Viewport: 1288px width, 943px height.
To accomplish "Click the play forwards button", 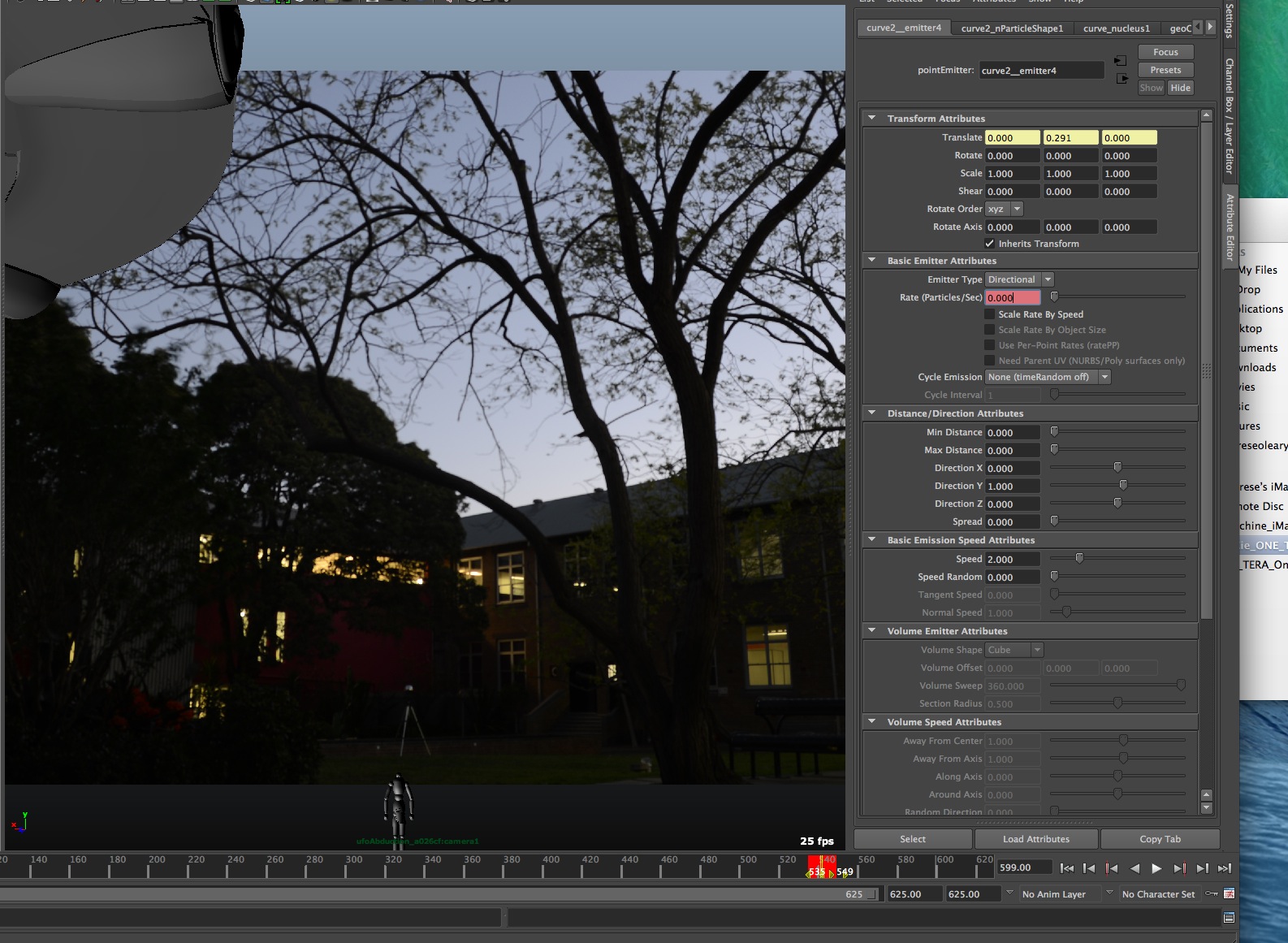I will tap(1156, 868).
